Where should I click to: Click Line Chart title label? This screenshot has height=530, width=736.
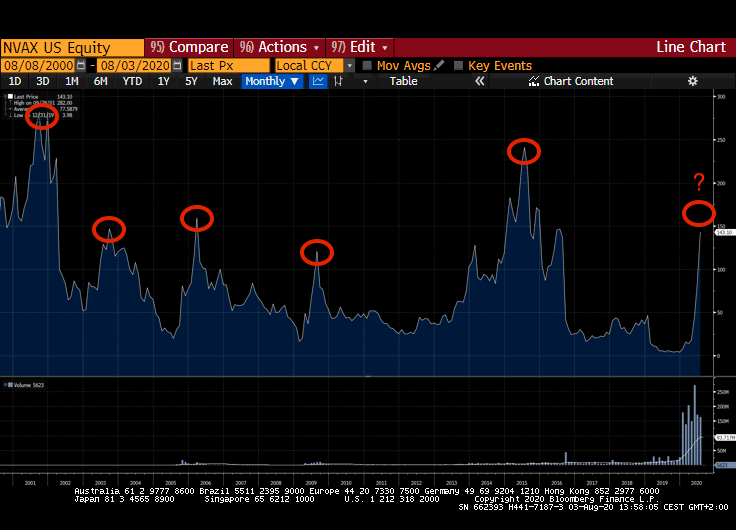click(691, 47)
